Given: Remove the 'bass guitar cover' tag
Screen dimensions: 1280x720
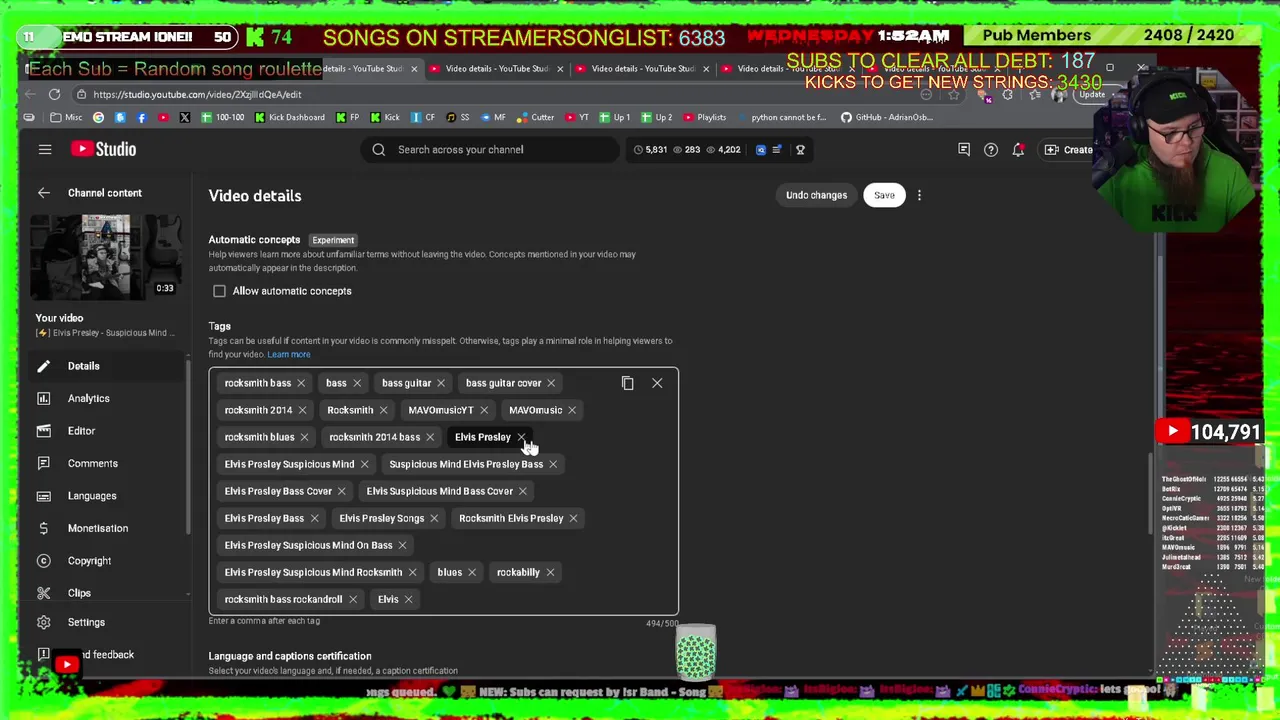Looking at the screenshot, I should 551,383.
